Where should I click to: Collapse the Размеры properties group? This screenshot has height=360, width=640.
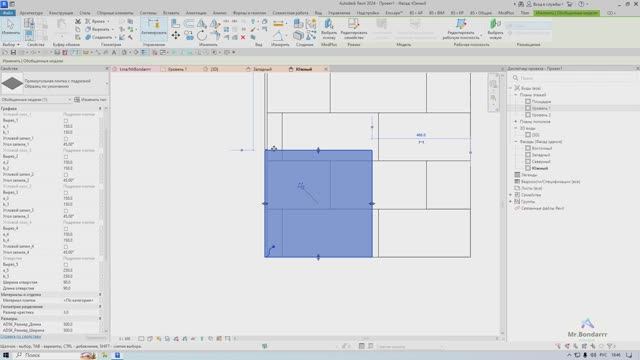click(x=100, y=318)
